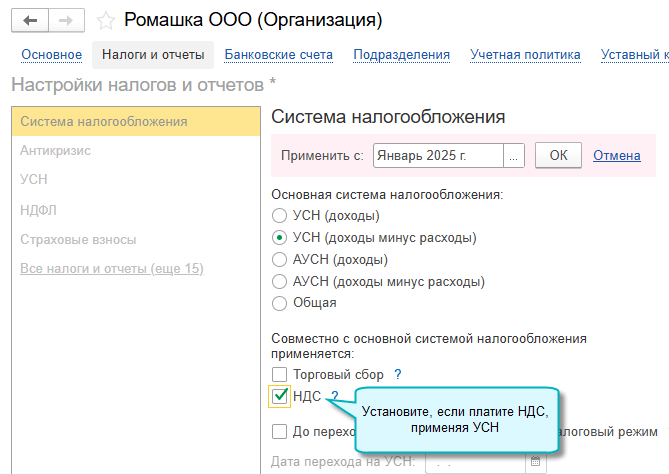Uncheck the НДС checkbox
Screen dimensions: 669x474
[280, 396]
